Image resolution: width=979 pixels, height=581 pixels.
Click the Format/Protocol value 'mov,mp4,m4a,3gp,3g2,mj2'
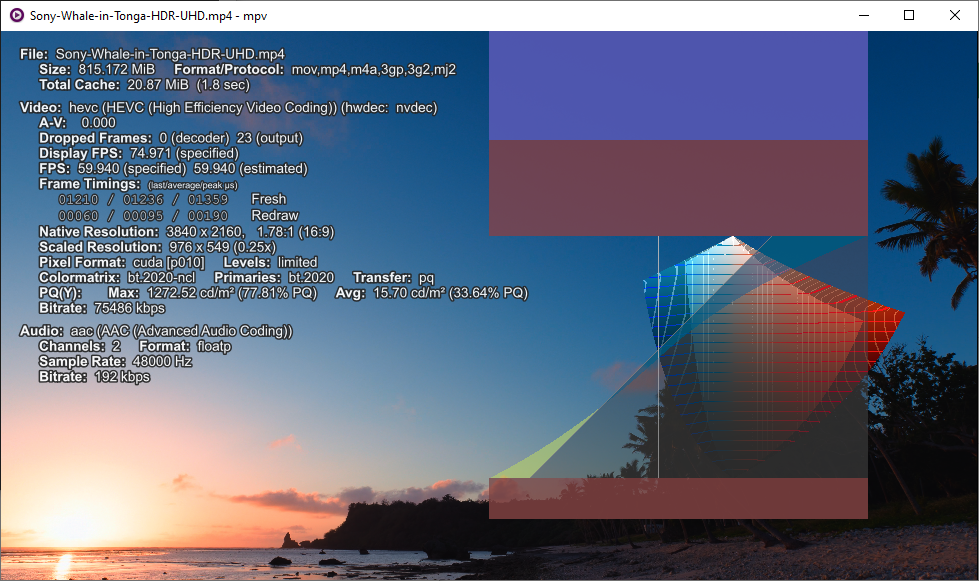(373, 69)
